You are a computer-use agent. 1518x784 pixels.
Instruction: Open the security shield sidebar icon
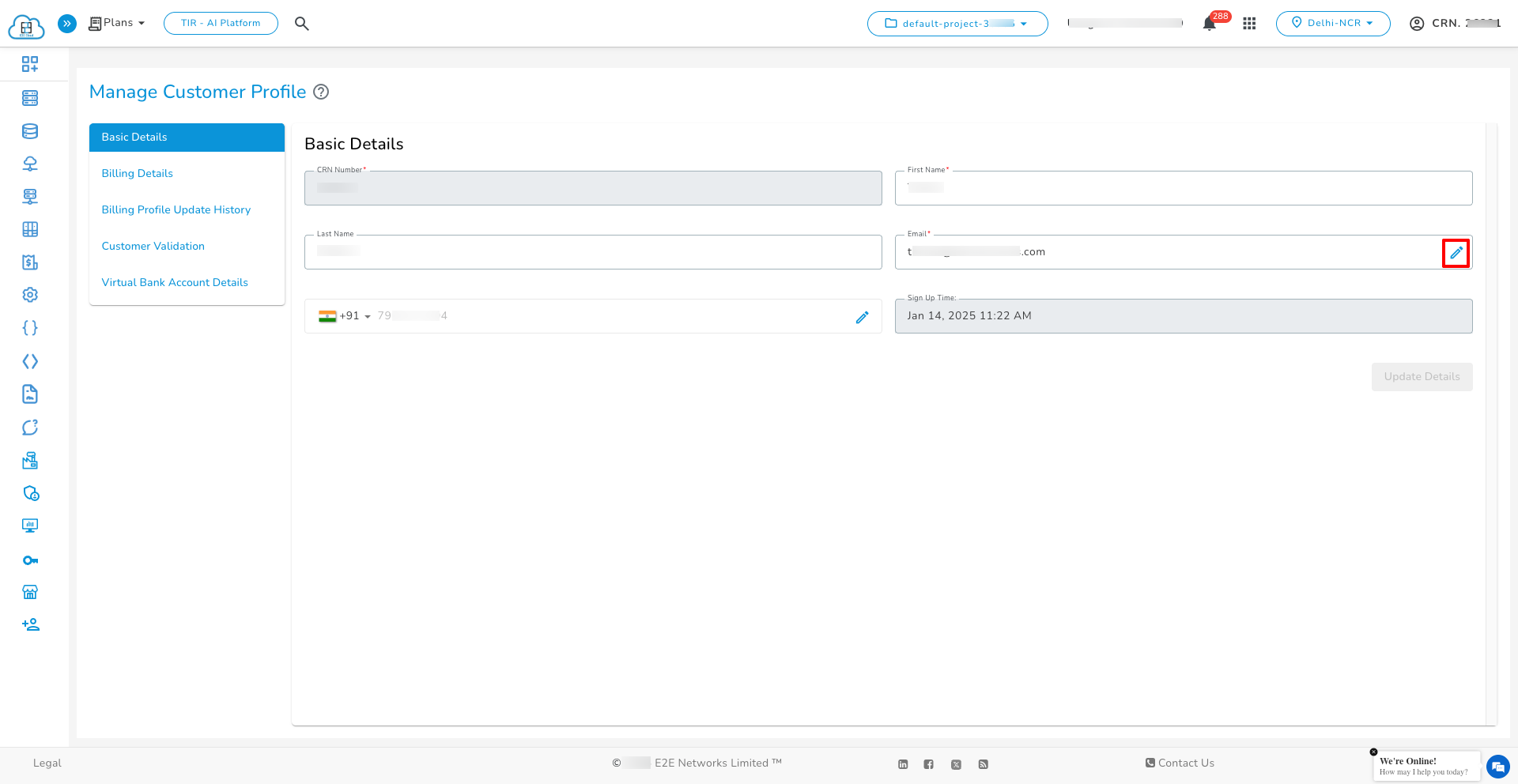coord(30,492)
